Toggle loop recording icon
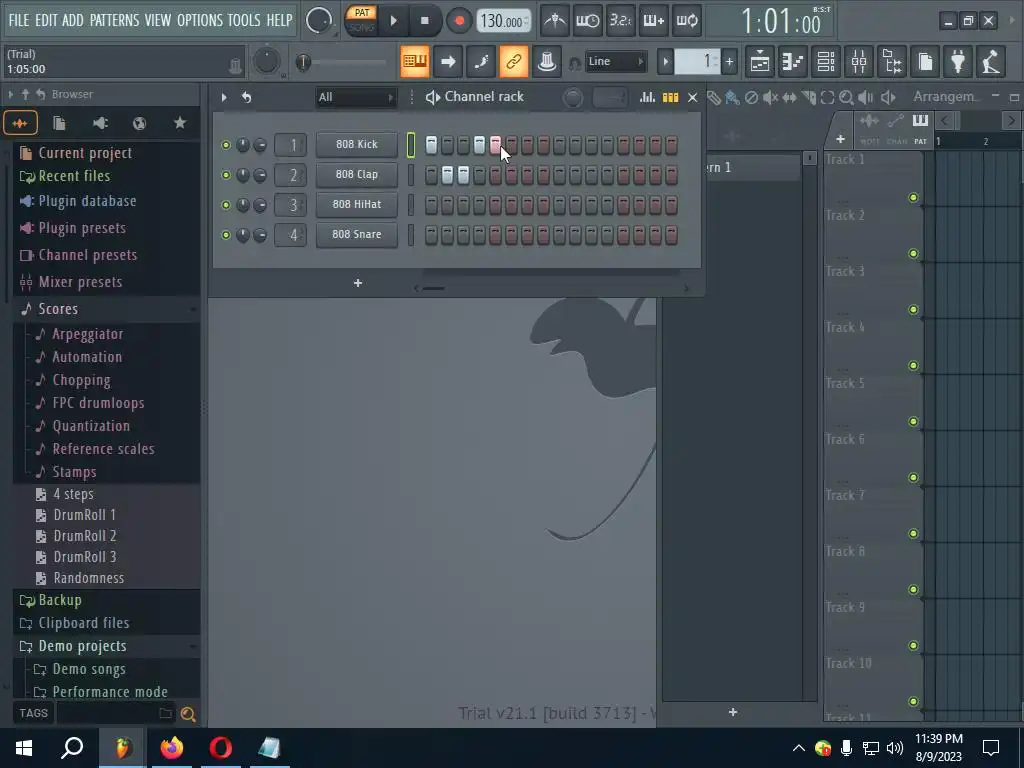This screenshot has height=768, width=1024. tap(686, 21)
